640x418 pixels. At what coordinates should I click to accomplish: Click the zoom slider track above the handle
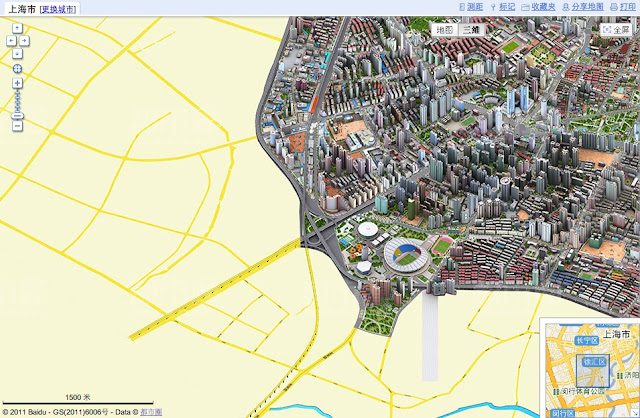(17, 100)
